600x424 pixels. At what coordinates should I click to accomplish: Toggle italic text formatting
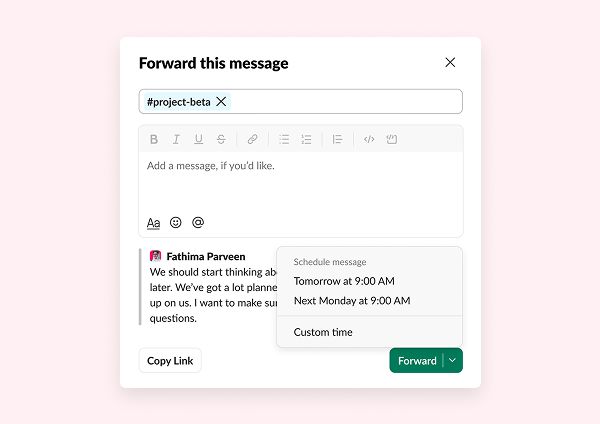176,139
